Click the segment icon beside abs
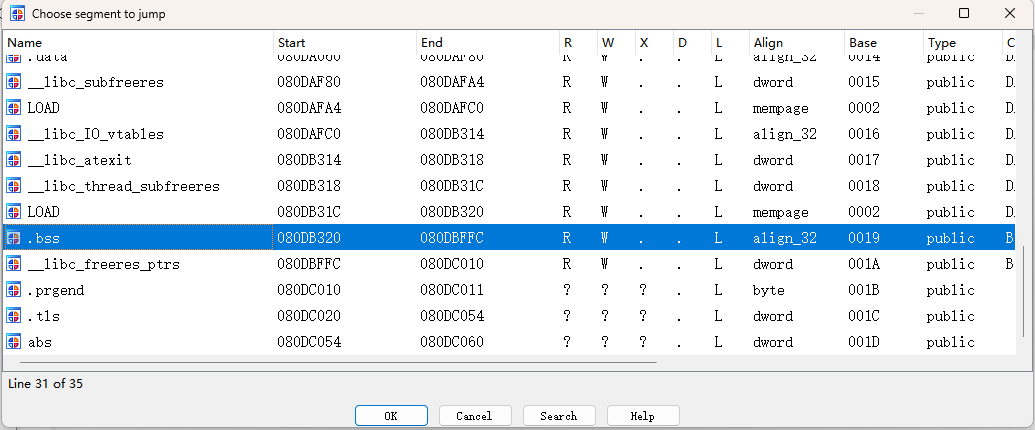The height and width of the screenshot is (430, 1035). pos(14,342)
